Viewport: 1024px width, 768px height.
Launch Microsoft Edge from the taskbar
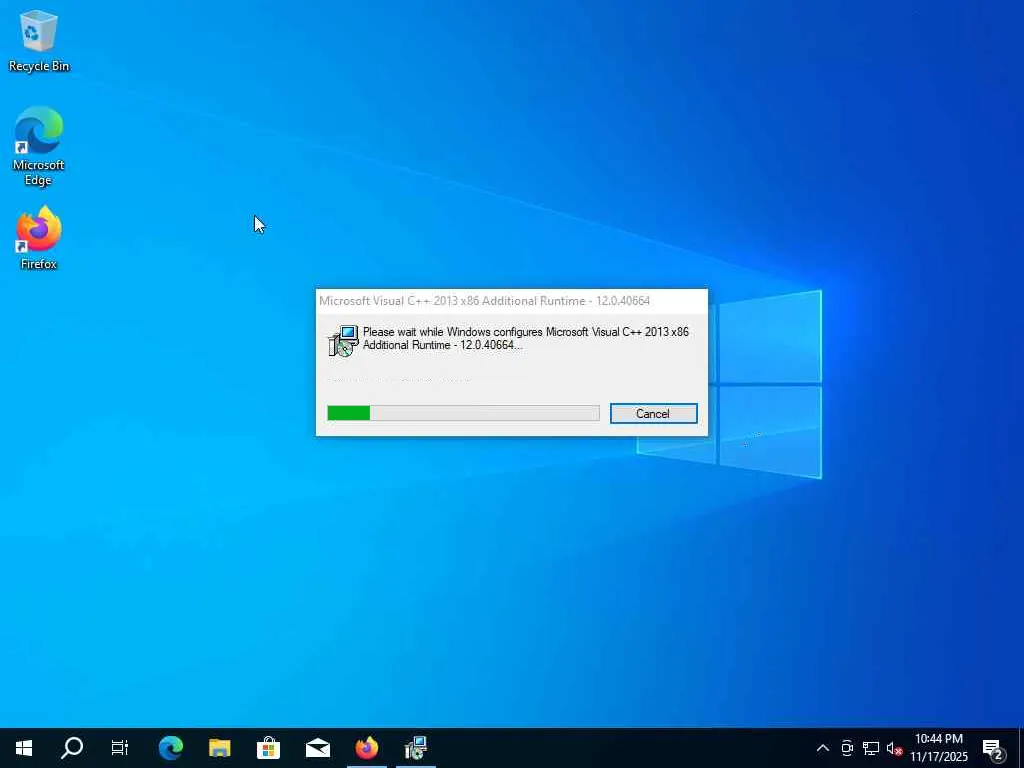click(x=171, y=748)
